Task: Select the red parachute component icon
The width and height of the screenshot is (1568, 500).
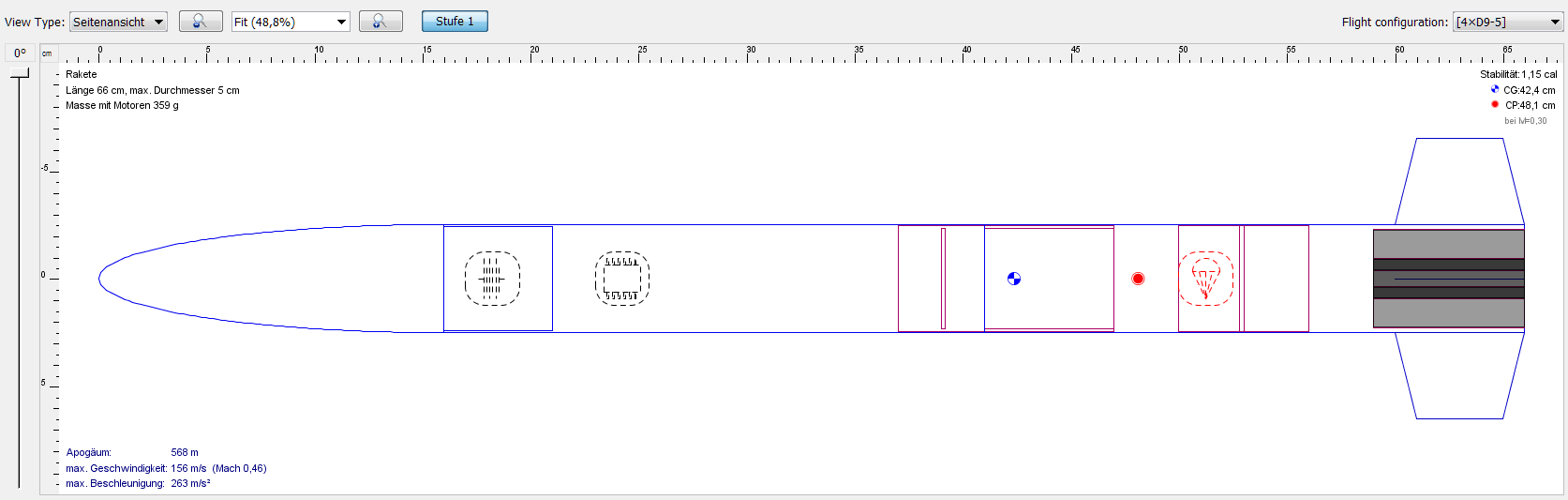Action: click(x=1206, y=279)
